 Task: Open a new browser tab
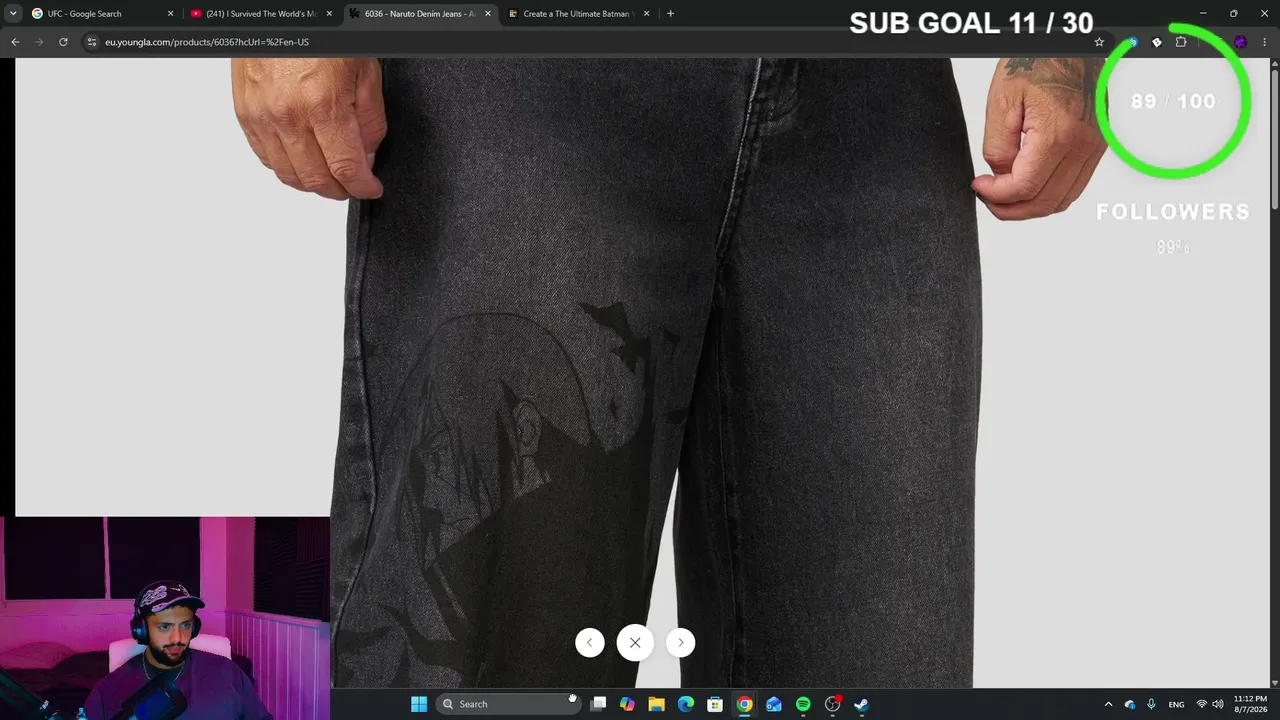pyautogui.click(x=670, y=14)
